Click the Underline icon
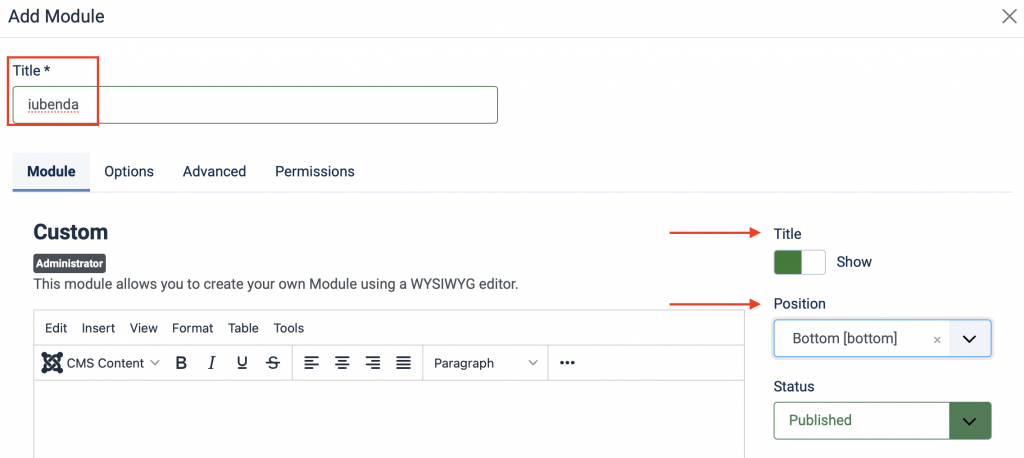 (x=242, y=363)
